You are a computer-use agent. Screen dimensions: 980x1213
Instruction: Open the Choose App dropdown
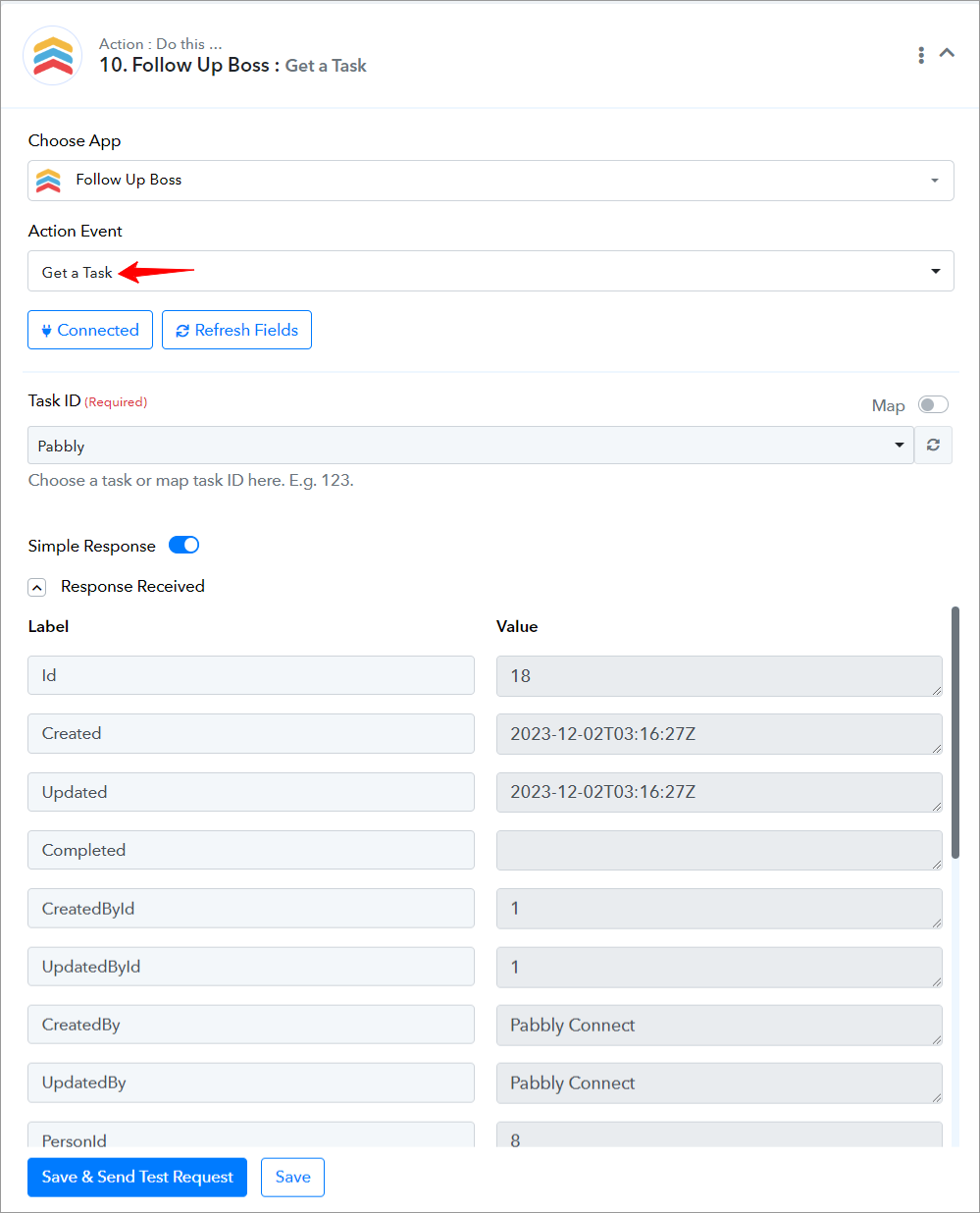click(x=490, y=181)
